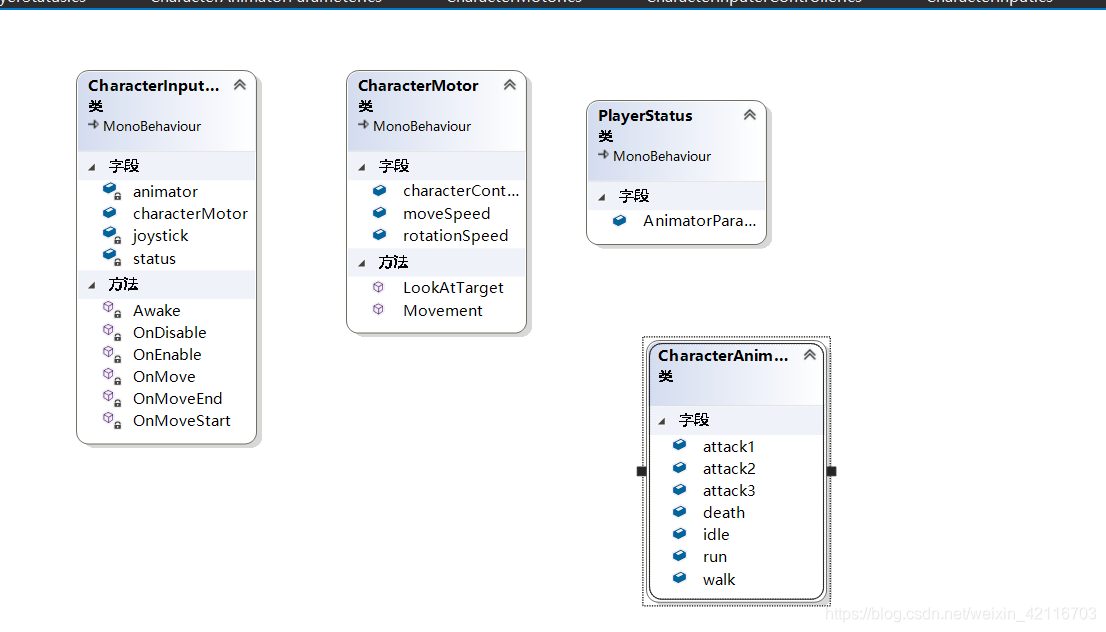Click the attack3 field icon
The image size is (1106, 632).
click(x=679, y=489)
